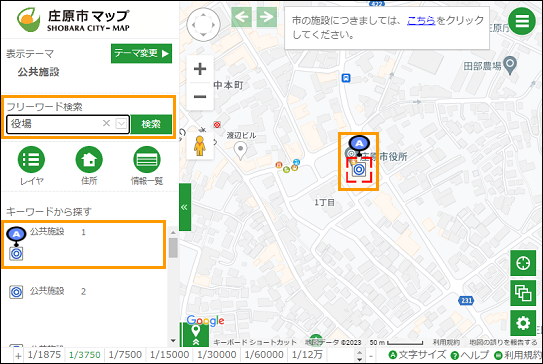Click the scale bar plus button
The image size is (543, 364).
[18, 356]
